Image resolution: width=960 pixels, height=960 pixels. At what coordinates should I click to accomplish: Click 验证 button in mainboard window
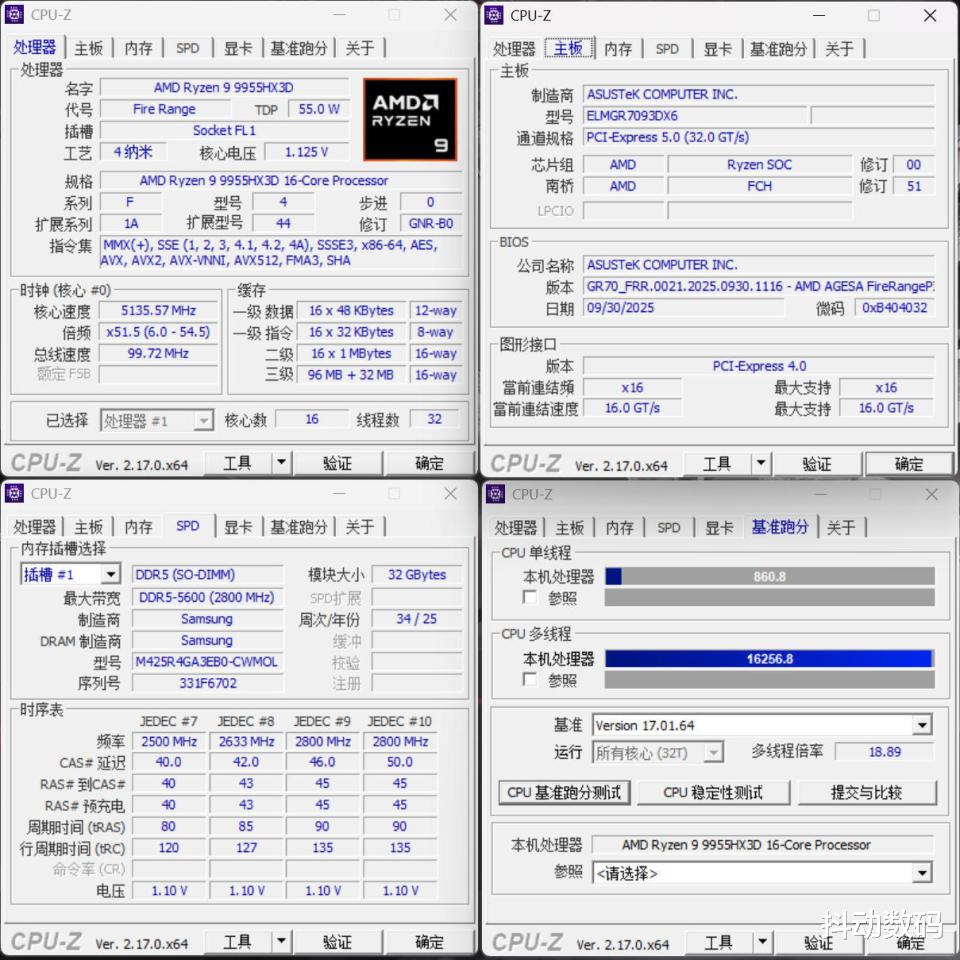tap(817, 464)
